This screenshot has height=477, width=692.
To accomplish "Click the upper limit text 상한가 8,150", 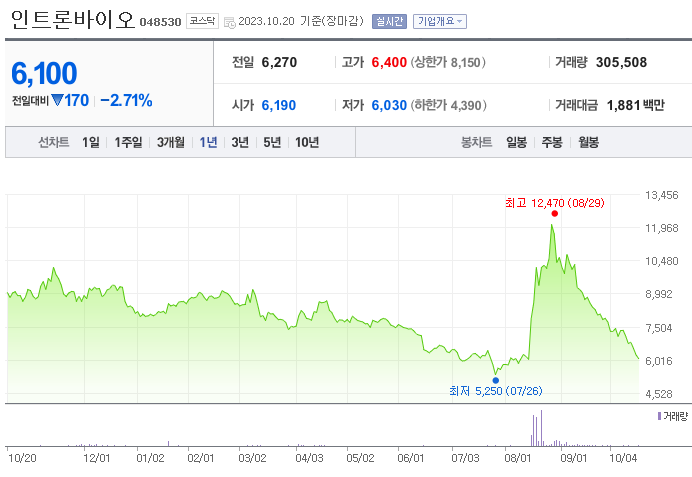I will pos(448,62).
